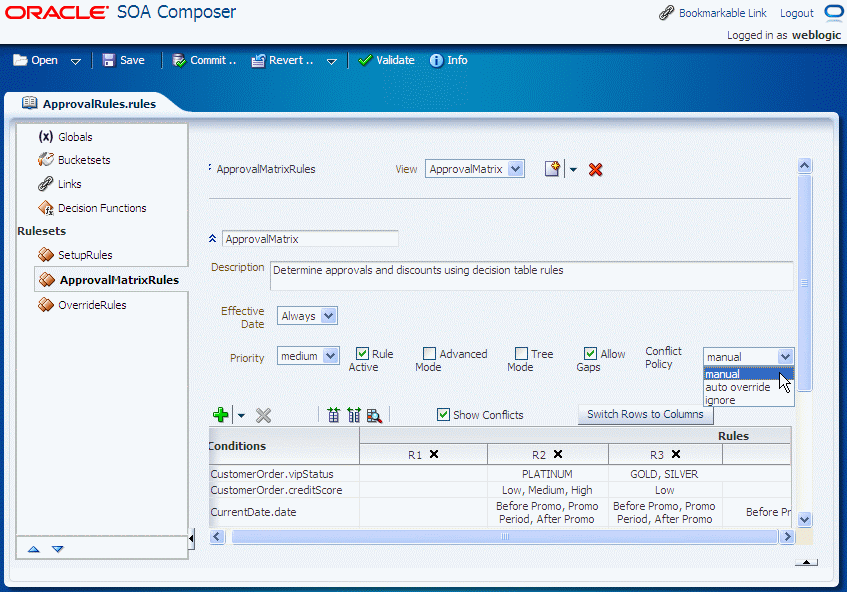Choose auto override conflict policy
The image size is (847, 592).
coord(748,387)
